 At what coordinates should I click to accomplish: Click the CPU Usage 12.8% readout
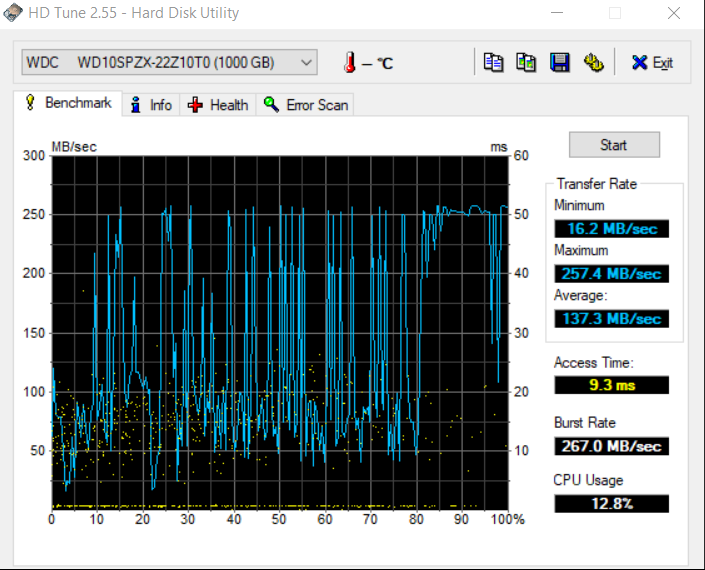[x=611, y=503]
